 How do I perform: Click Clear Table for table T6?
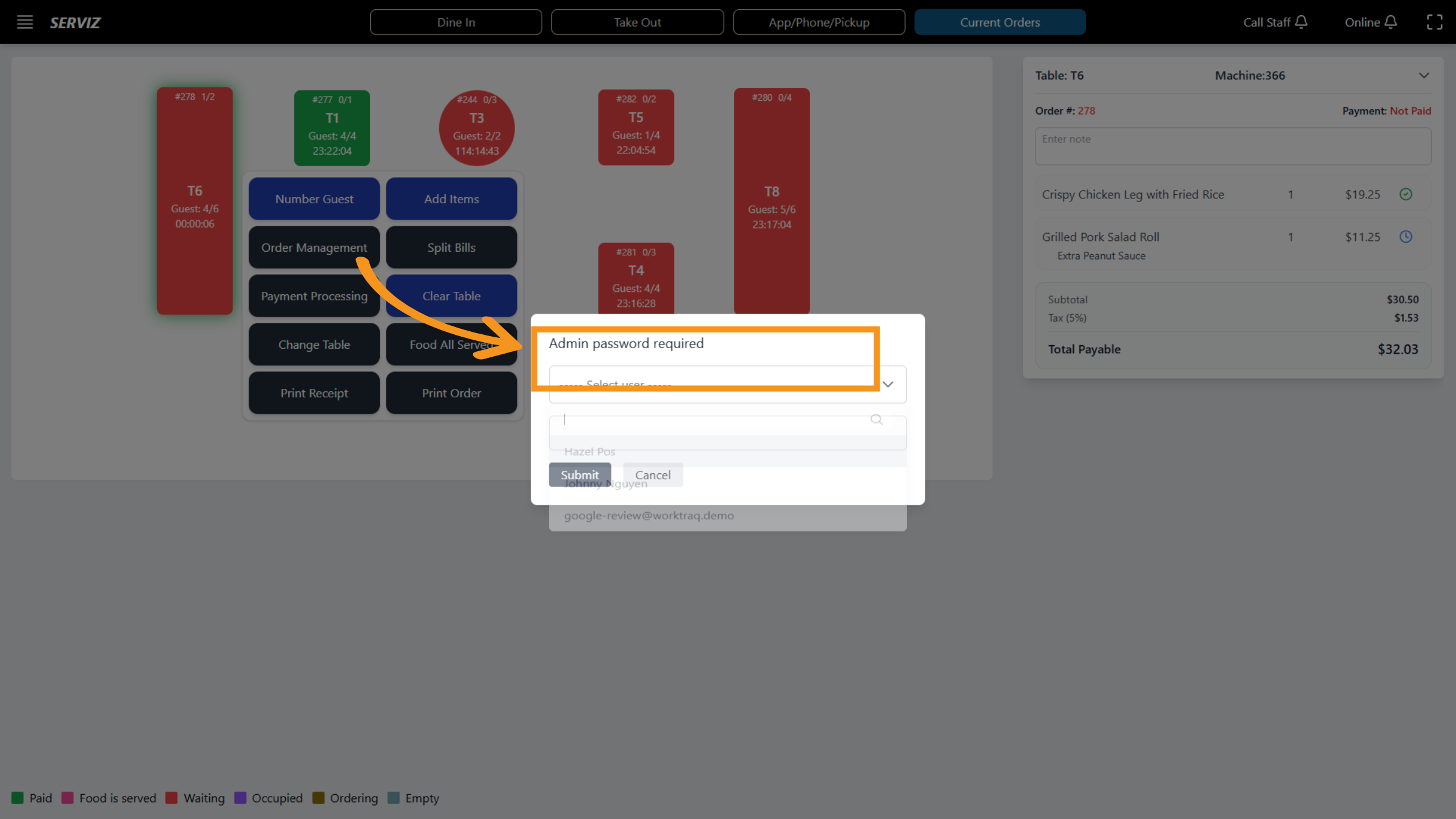point(451,295)
